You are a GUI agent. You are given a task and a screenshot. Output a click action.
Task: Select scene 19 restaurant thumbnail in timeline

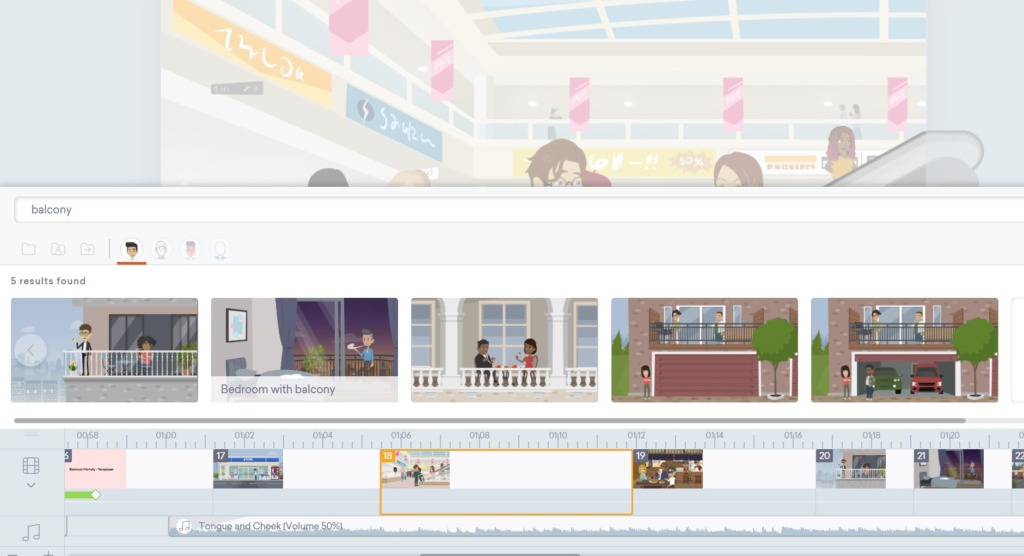pos(668,469)
